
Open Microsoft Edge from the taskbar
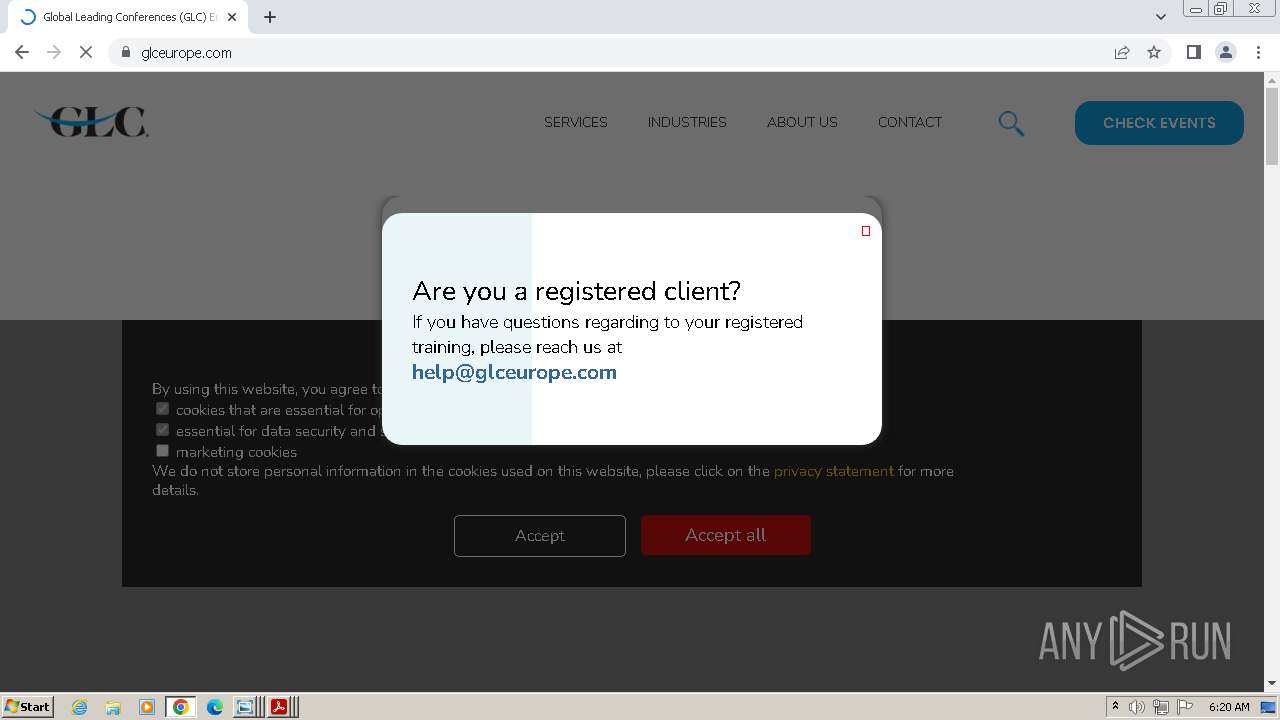point(215,707)
